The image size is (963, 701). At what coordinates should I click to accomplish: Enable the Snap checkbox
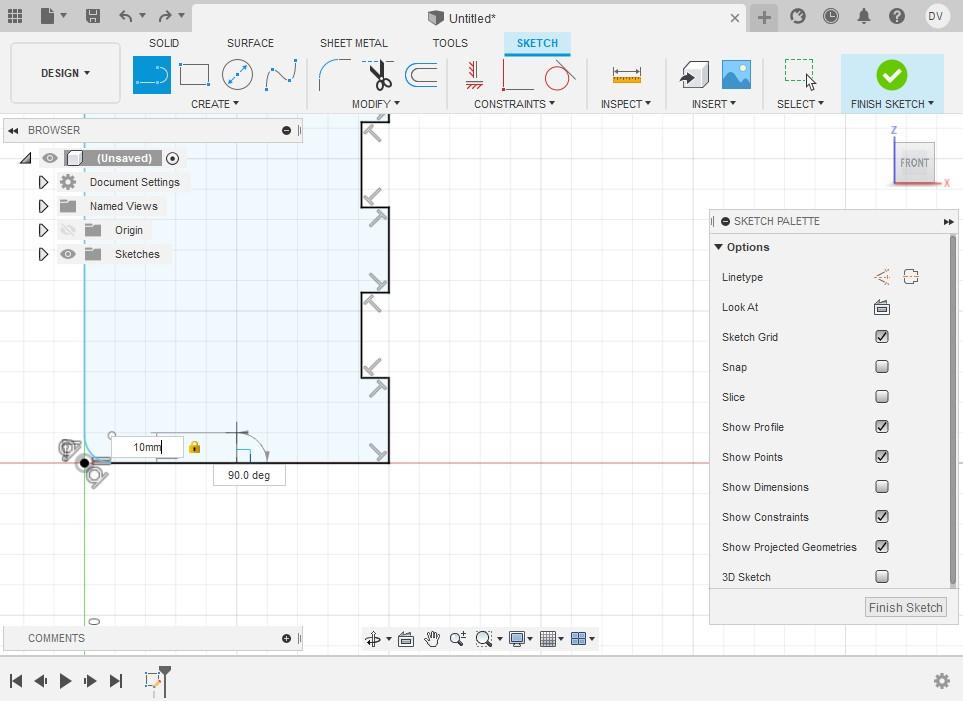[881, 367]
